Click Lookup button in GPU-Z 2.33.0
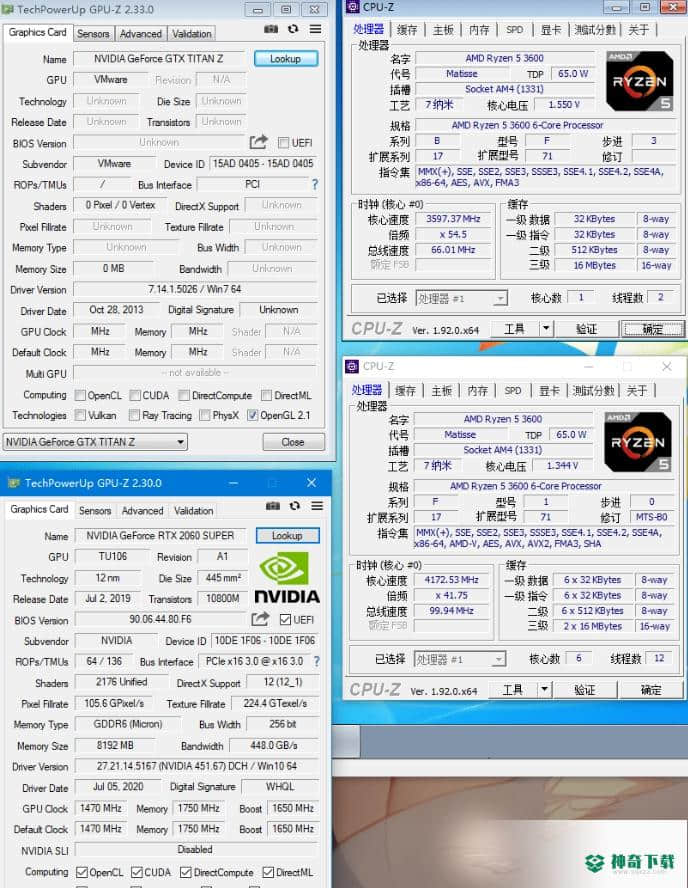This screenshot has height=888, width=688. click(x=285, y=58)
